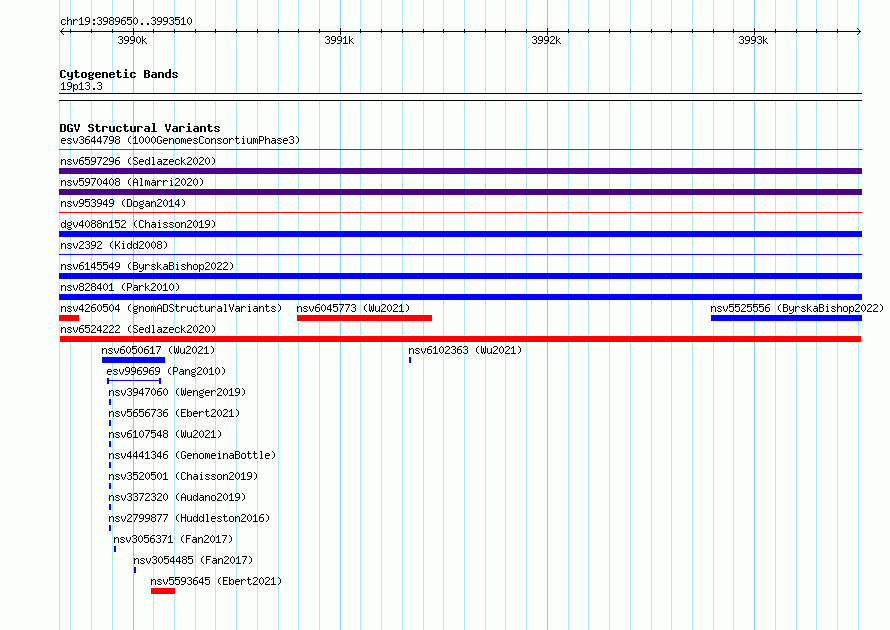The width and height of the screenshot is (890, 630).
Task: Select the blue bar under nsv5525556
Action: click(x=786, y=318)
